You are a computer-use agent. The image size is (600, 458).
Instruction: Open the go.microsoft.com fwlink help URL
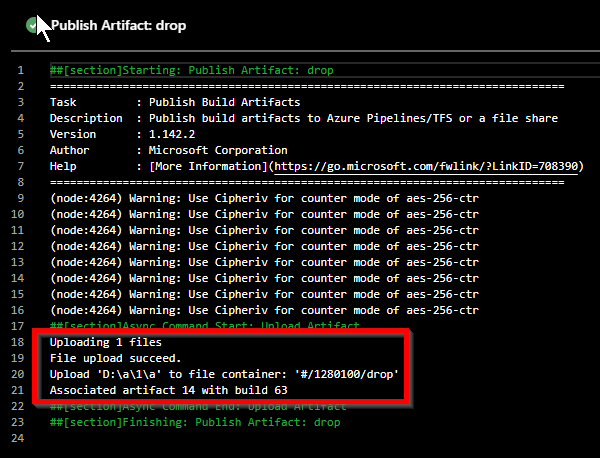pyautogui.click(x=427, y=166)
